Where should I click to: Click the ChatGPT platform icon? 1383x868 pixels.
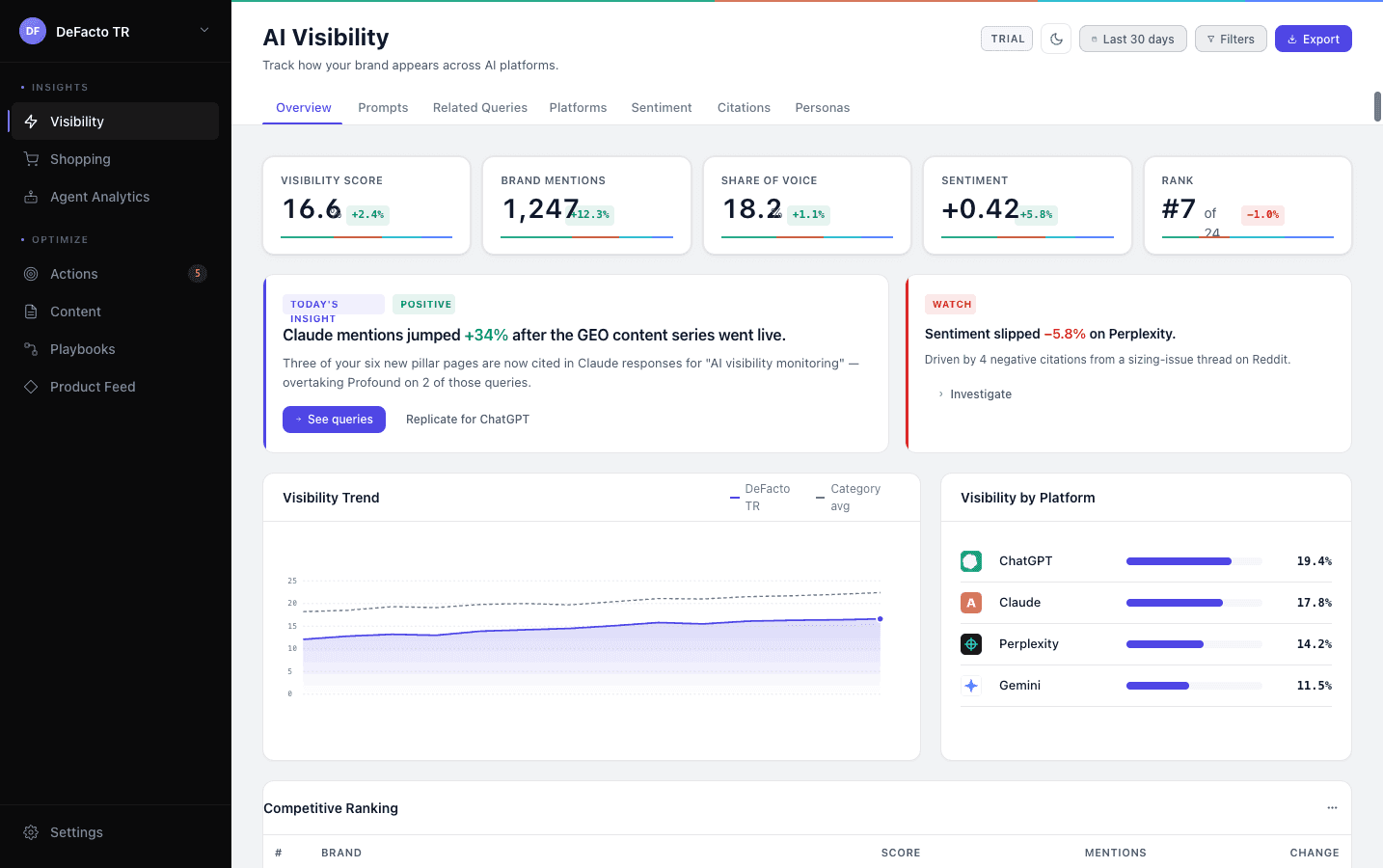click(x=971, y=560)
